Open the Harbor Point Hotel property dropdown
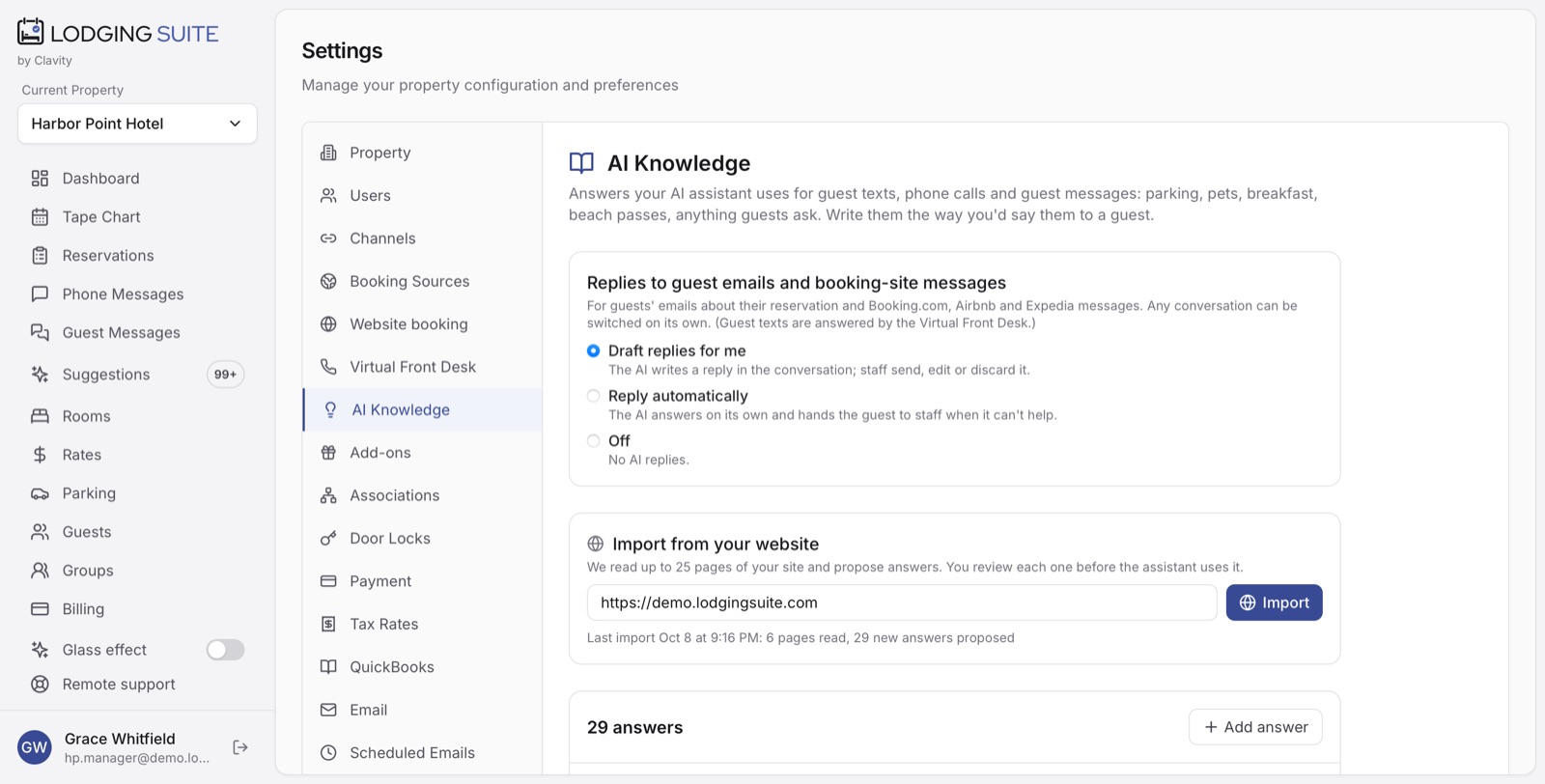This screenshot has width=1545, height=784. point(137,124)
